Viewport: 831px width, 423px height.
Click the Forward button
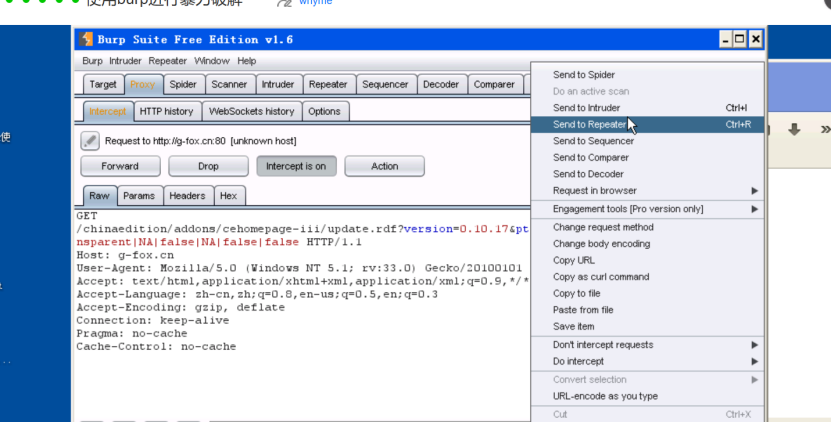[120, 166]
